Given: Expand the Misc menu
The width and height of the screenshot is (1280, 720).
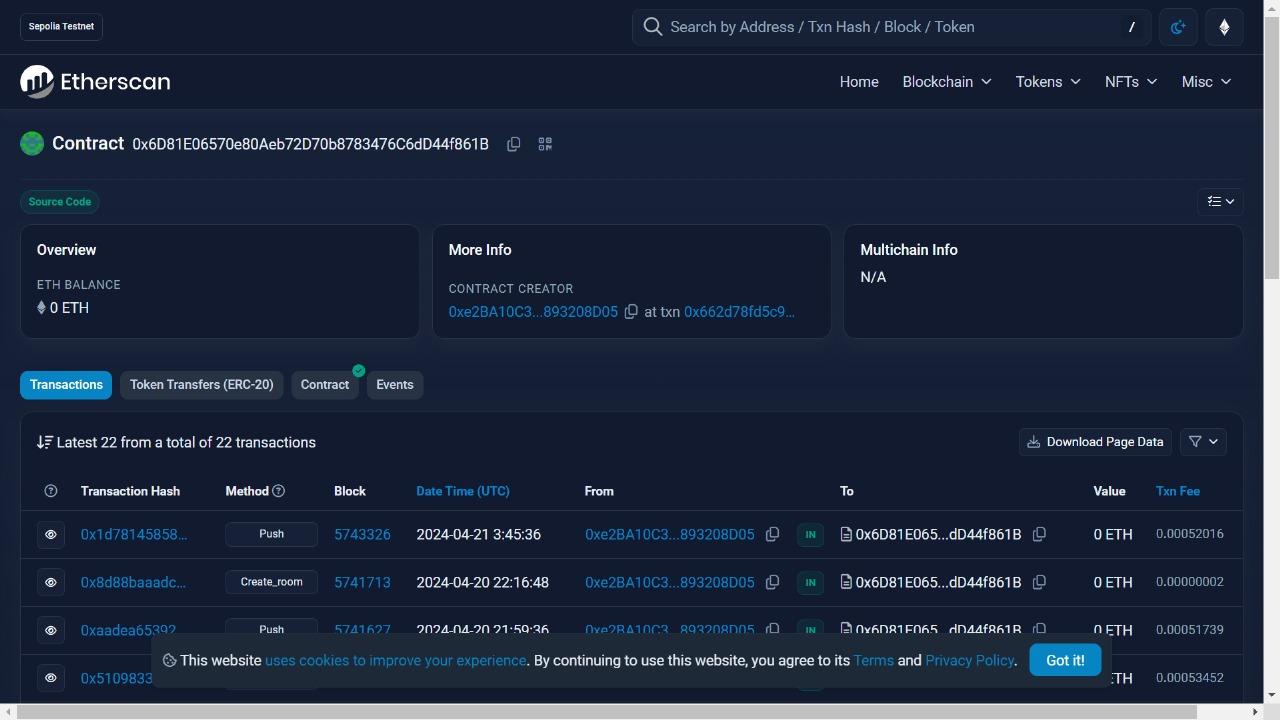Looking at the screenshot, I should pyautogui.click(x=1206, y=82).
